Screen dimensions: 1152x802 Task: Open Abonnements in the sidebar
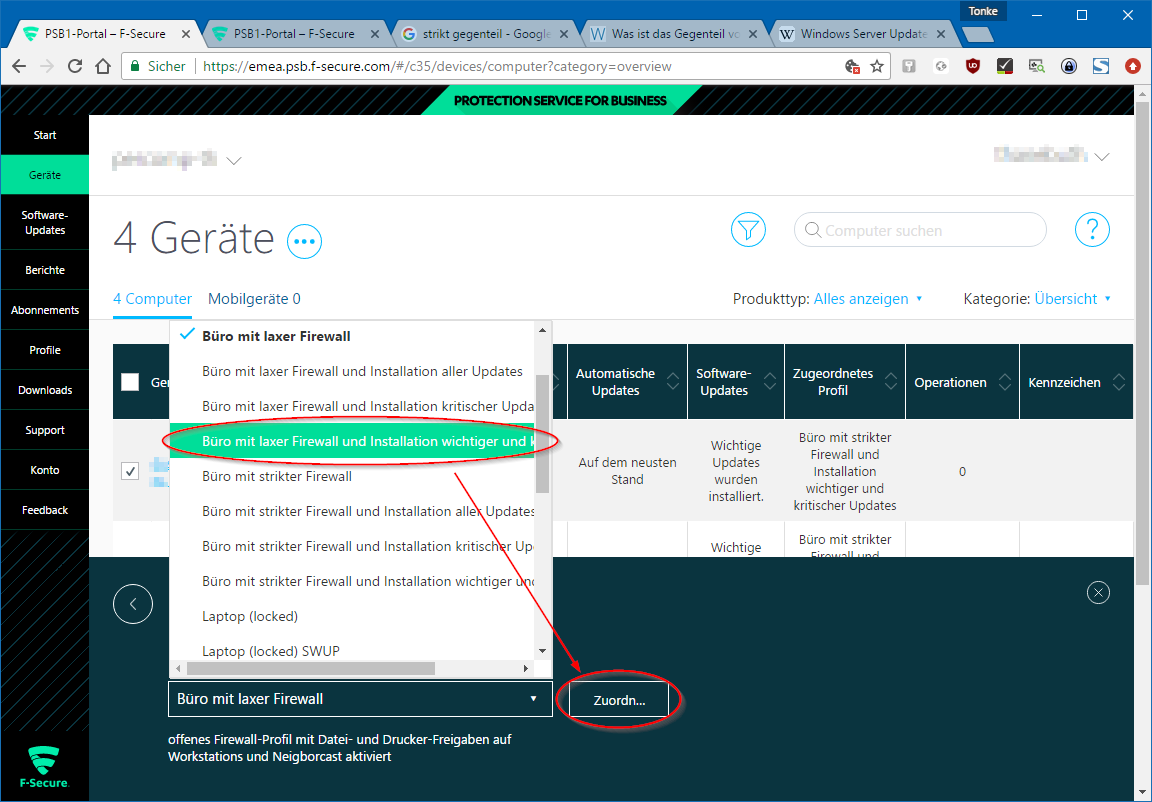coord(45,310)
